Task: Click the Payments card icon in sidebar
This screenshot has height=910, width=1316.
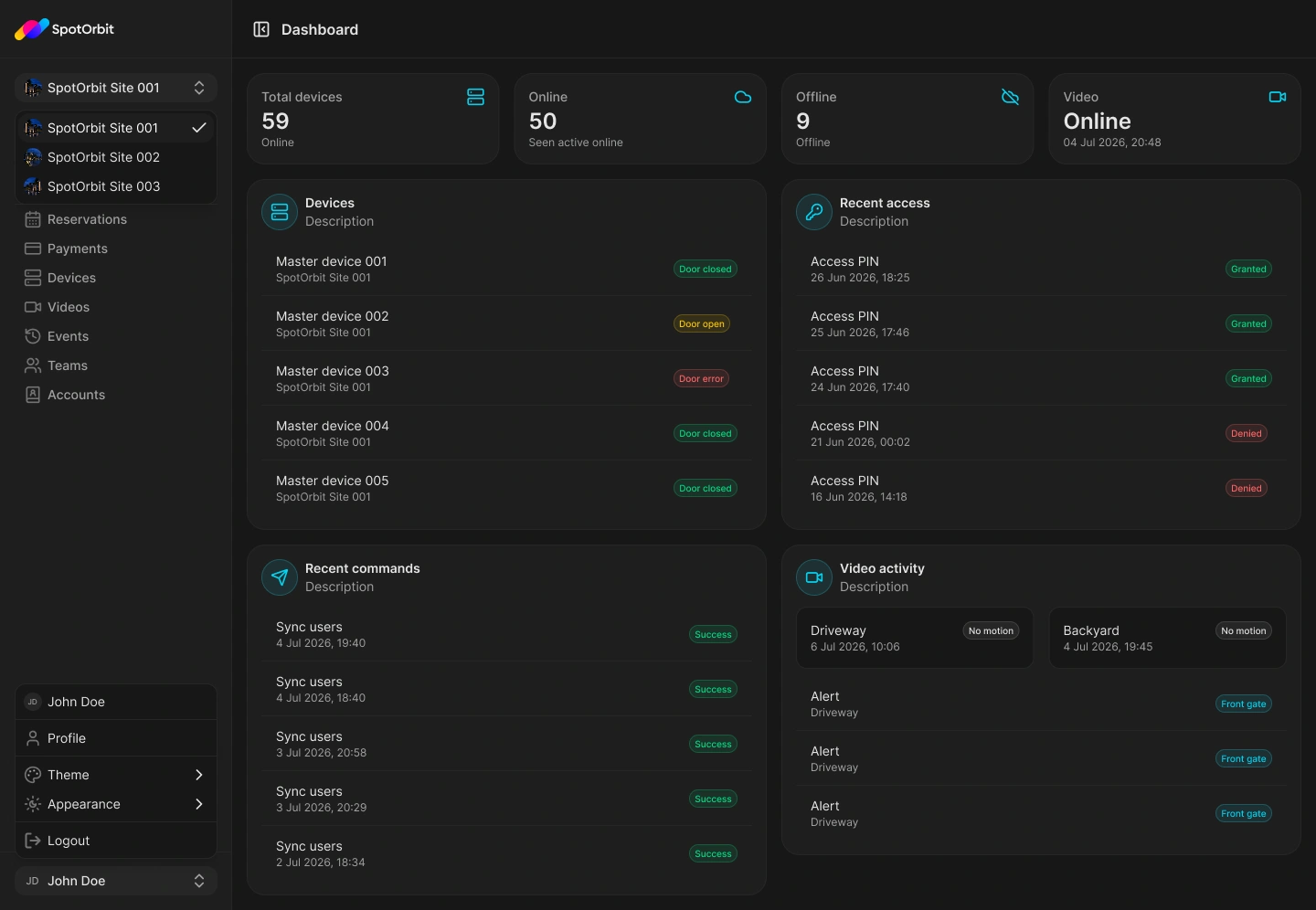Action: pyautogui.click(x=33, y=249)
